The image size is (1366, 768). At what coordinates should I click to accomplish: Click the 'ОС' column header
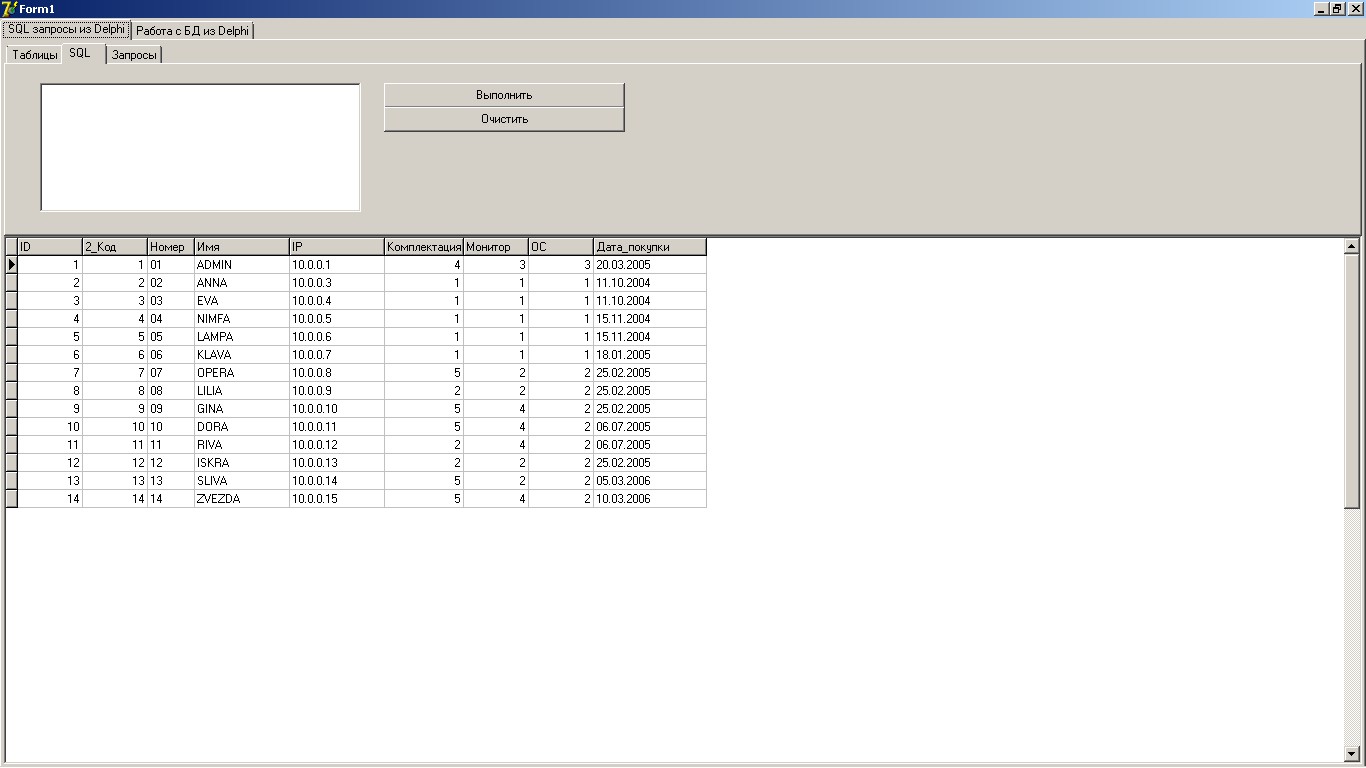(x=561, y=247)
